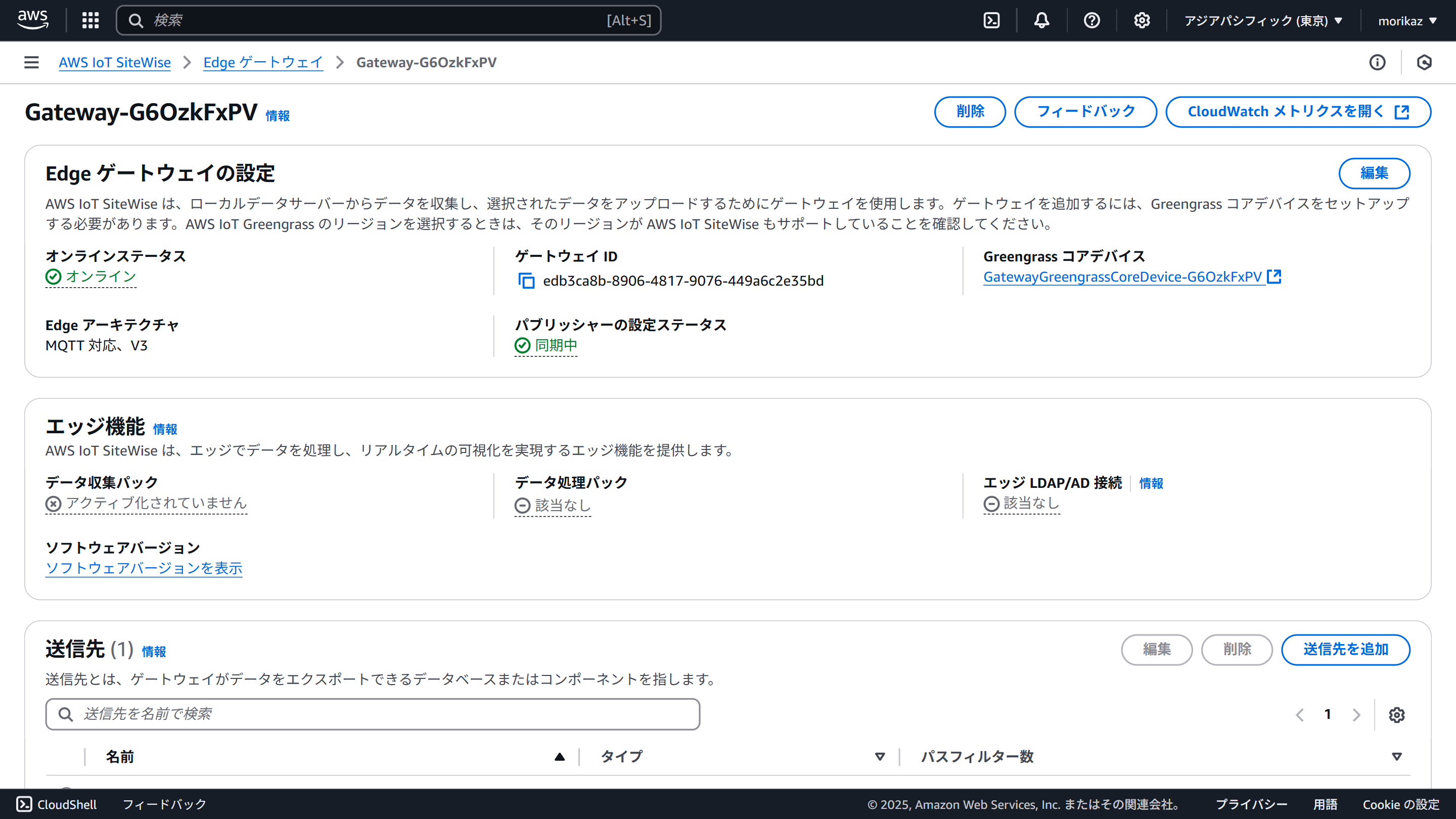This screenshot has height=819, width=1456.
Task: Click the top search field
Action: pyautogui.click(x=388, y=20)
